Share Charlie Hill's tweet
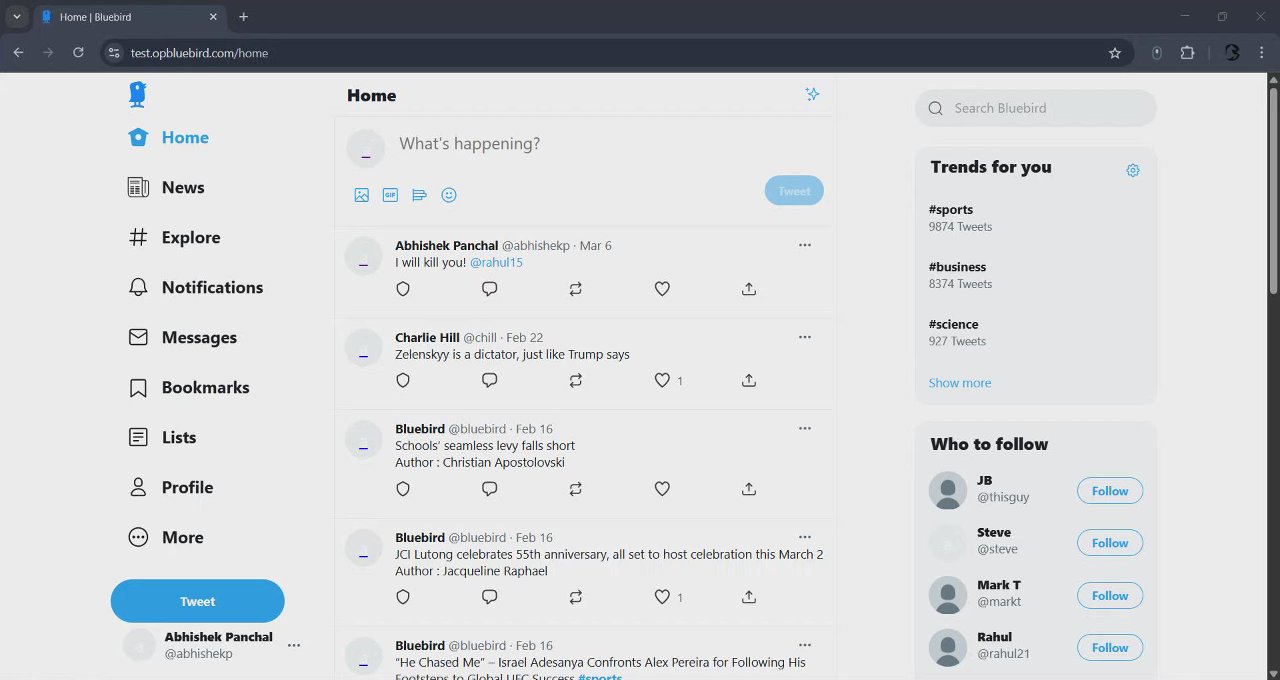 coord(749,381)
